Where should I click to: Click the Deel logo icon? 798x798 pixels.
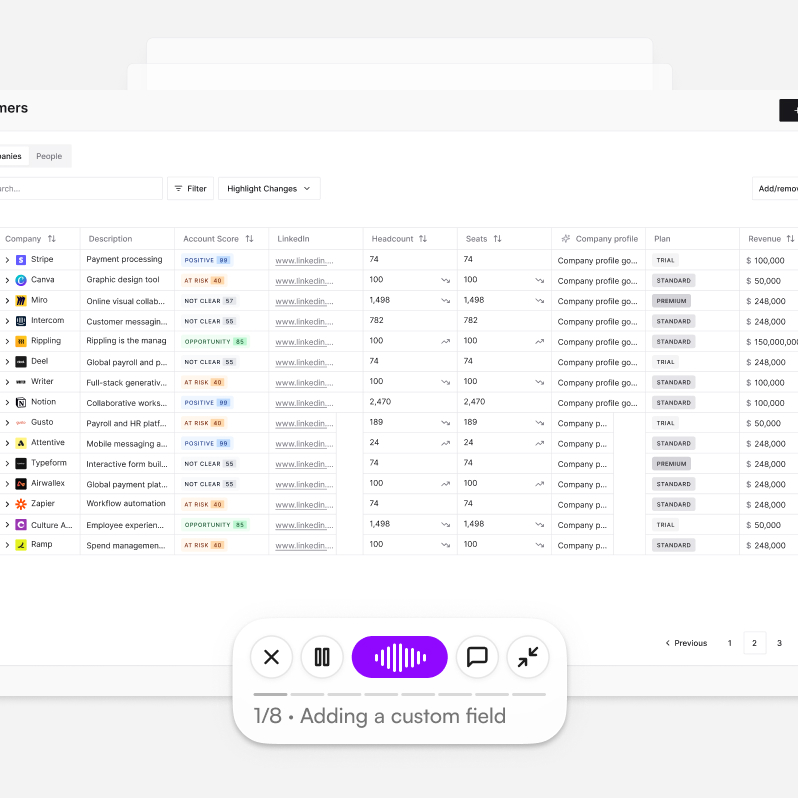tap(21, 362)
